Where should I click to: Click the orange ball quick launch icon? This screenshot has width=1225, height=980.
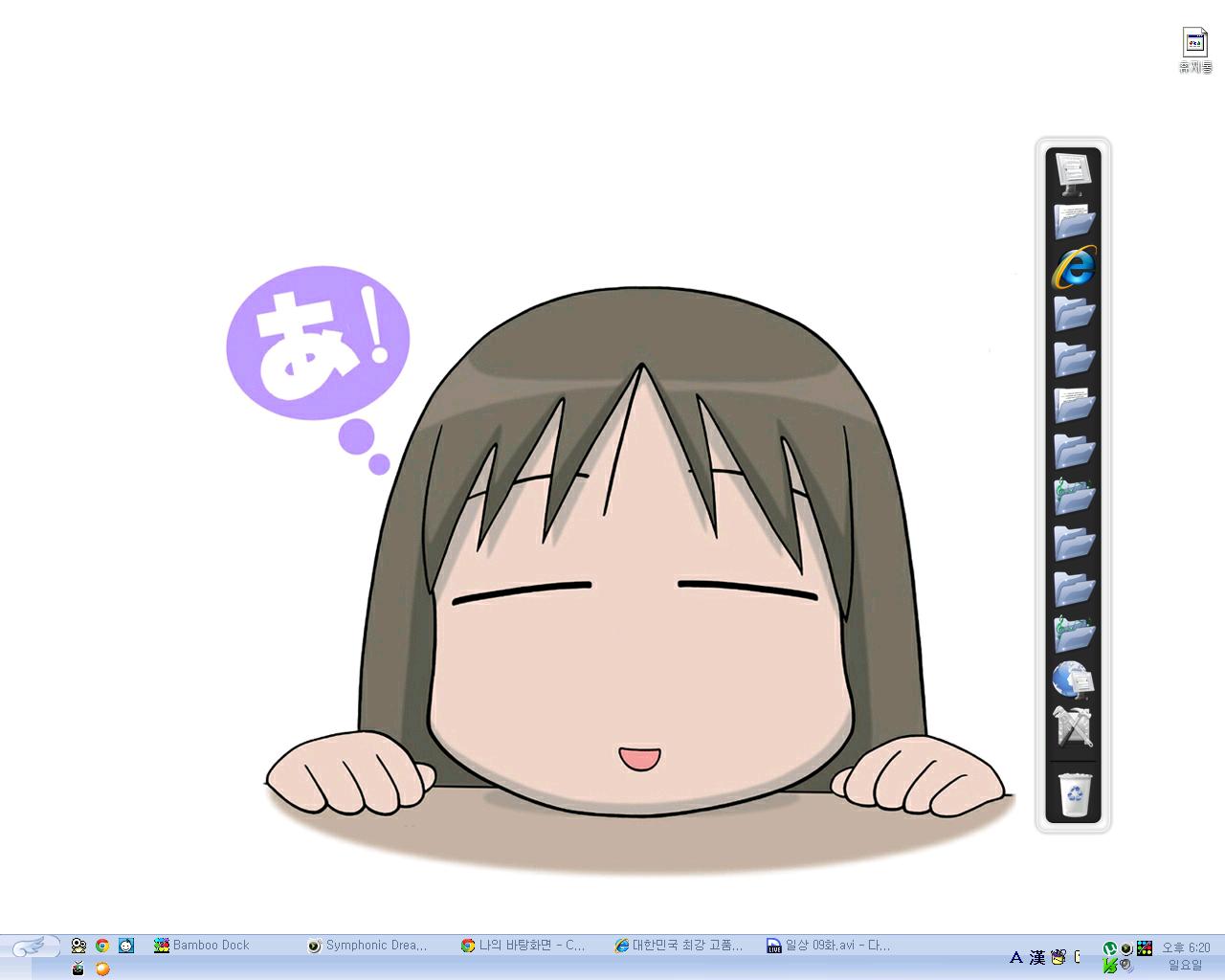(x=102, y=969)
